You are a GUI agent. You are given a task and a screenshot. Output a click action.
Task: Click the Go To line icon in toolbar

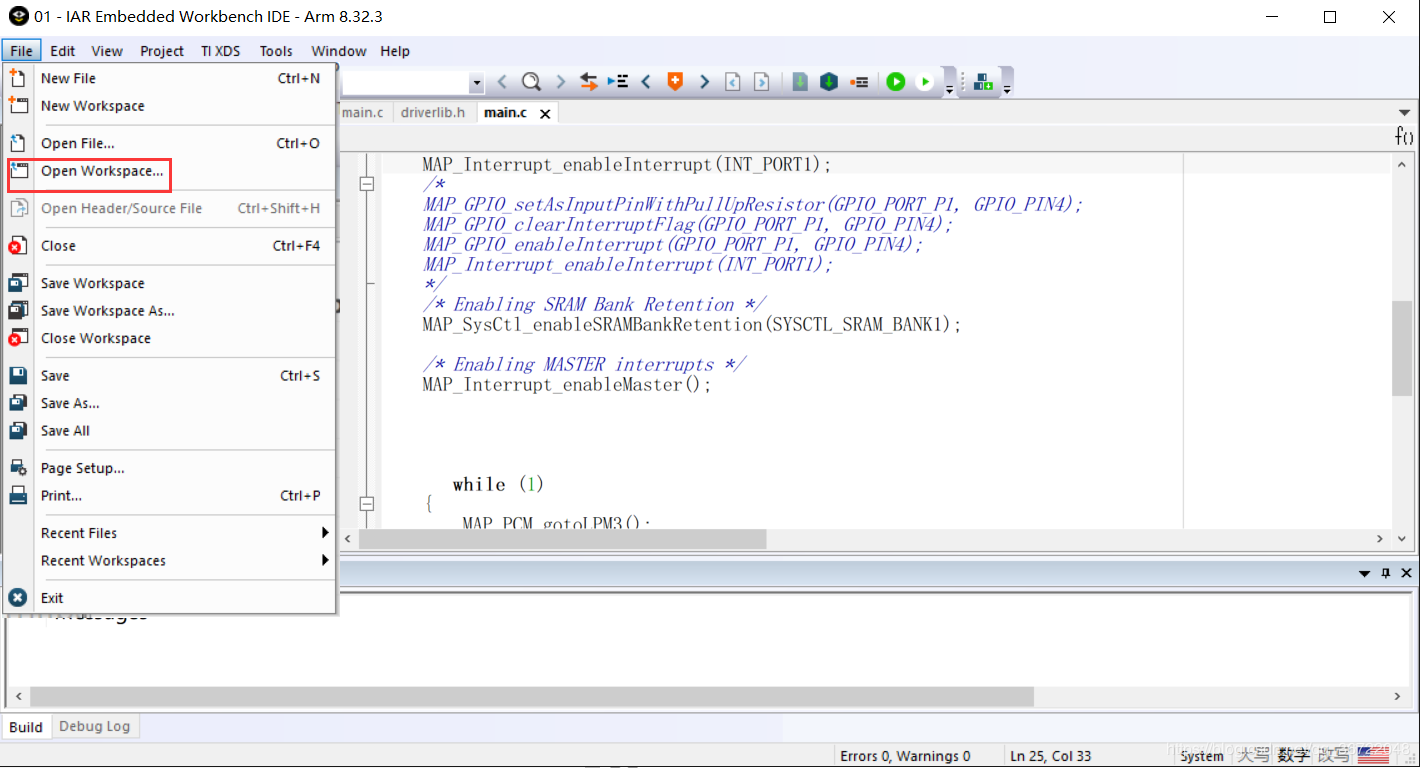tap(618, 82)
